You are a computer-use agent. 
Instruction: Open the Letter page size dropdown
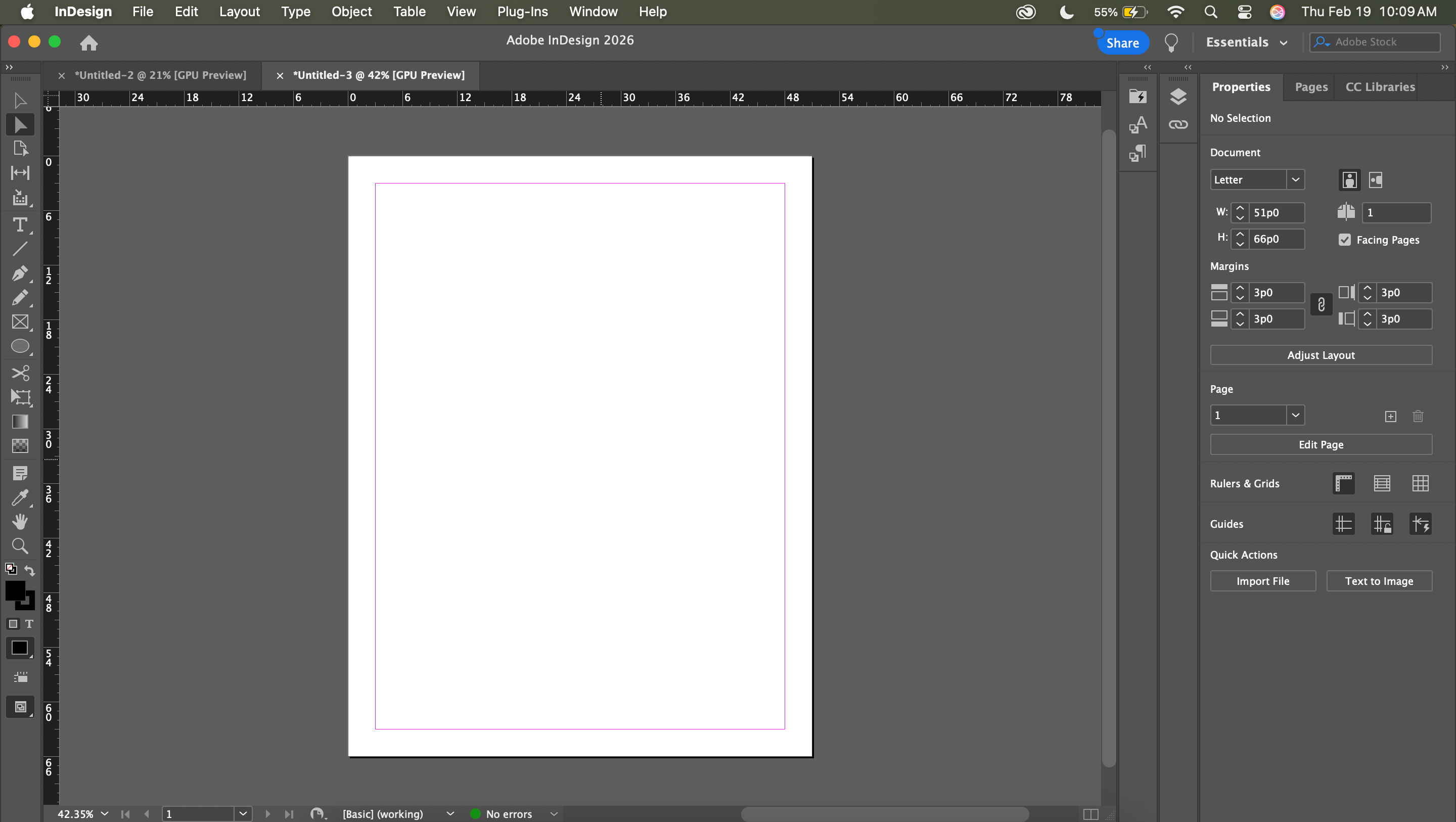(1295, 180)
